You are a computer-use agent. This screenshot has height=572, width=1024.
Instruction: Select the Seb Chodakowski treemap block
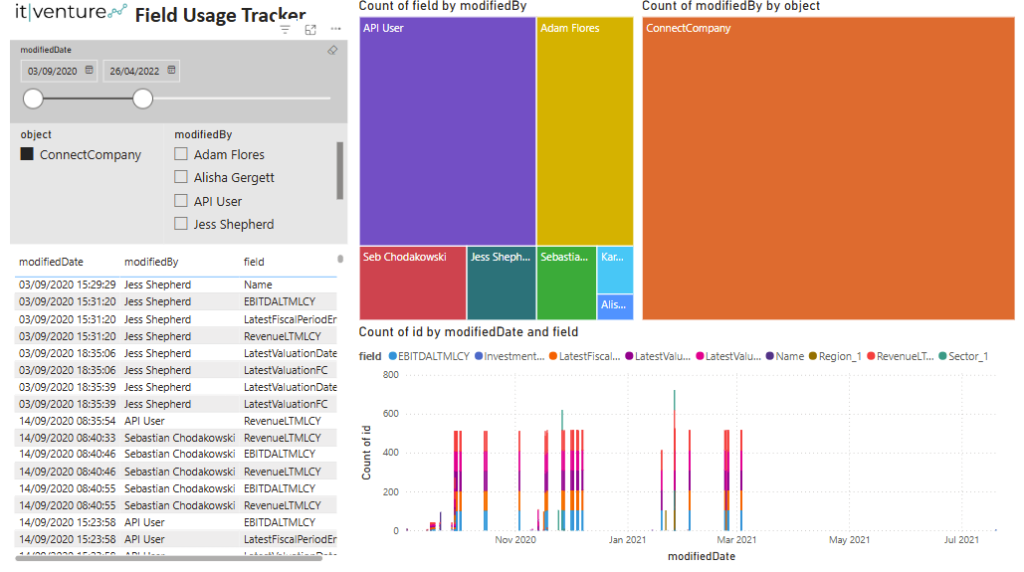tap(412, 285)
